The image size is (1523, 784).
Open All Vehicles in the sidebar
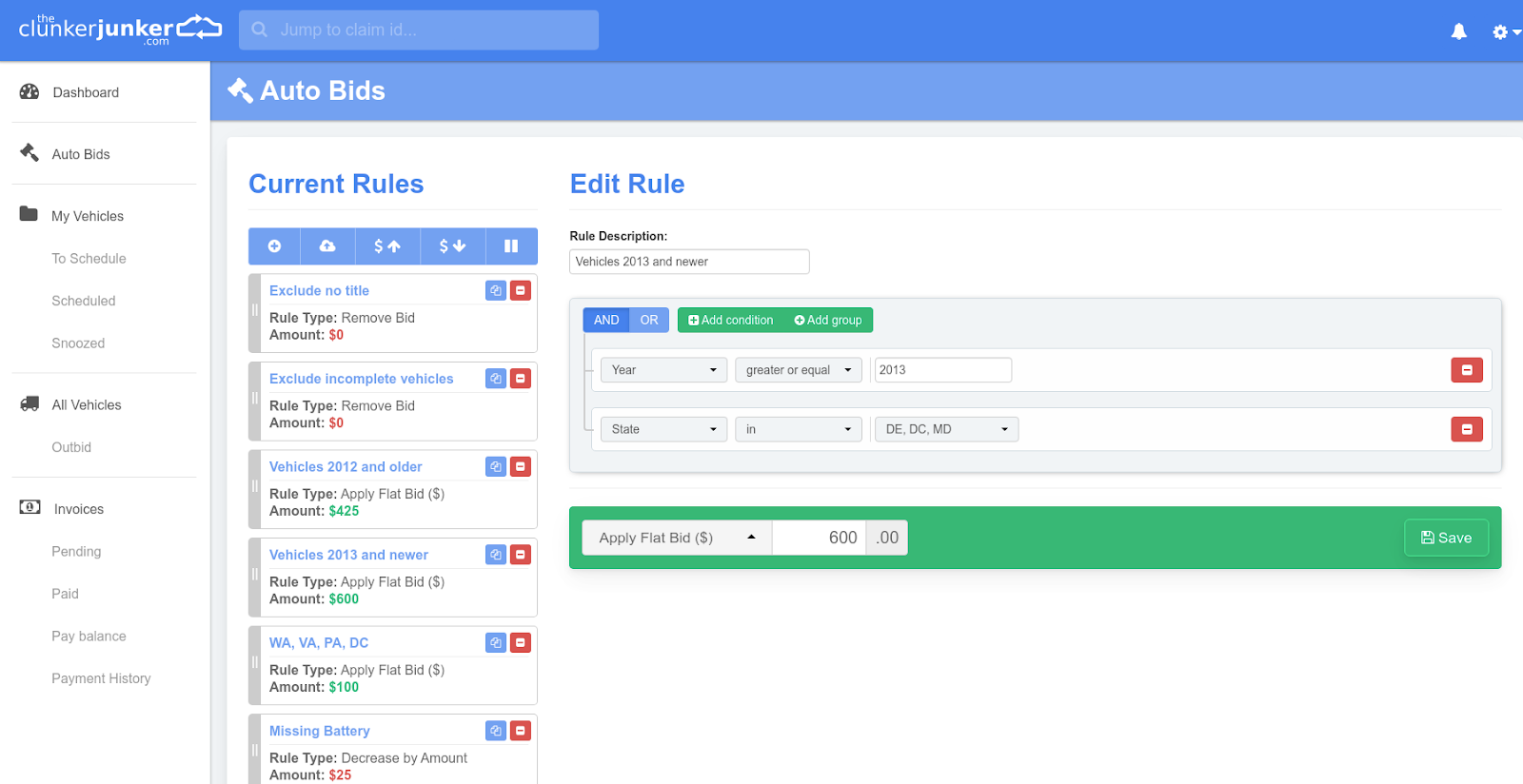coord(87,404)
